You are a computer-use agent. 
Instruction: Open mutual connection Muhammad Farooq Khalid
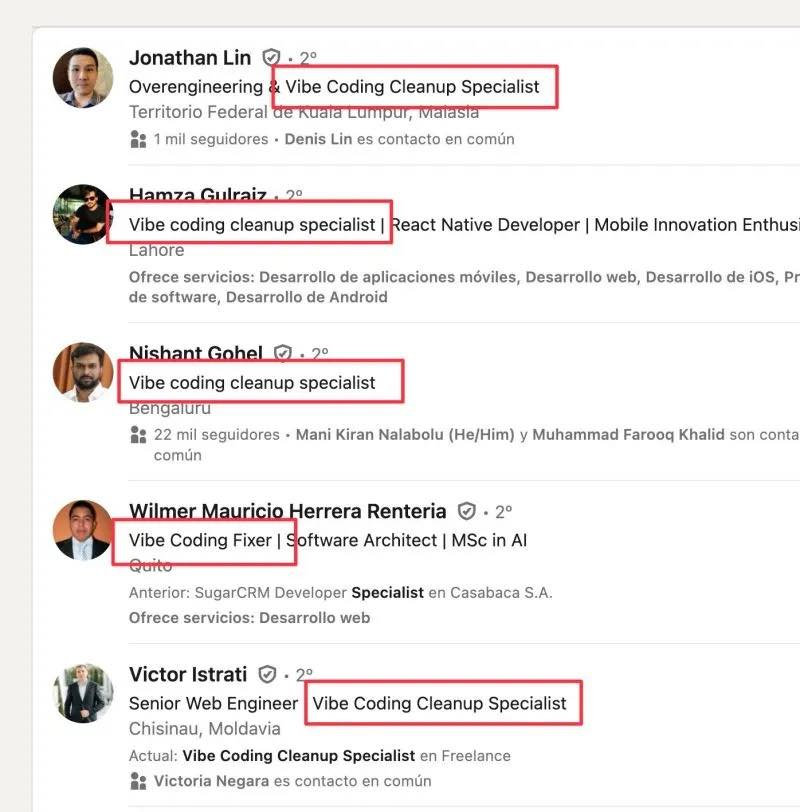pyautogui.click(x=628, y=434)
